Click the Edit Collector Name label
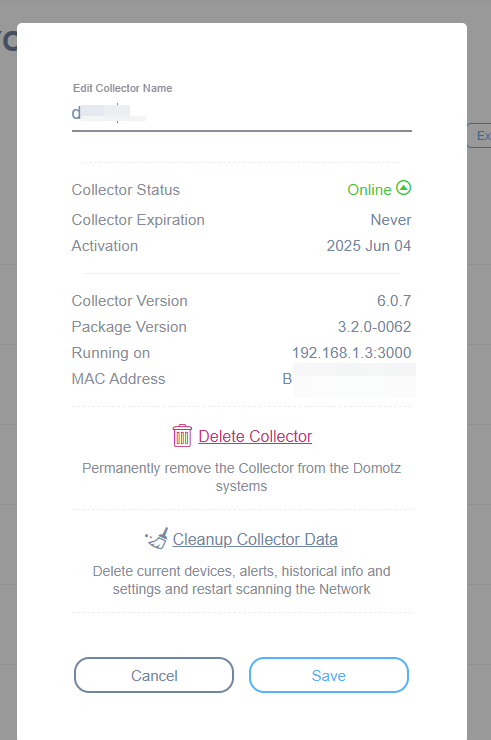The width and height of the screenshot is (491, 740). 122,88
